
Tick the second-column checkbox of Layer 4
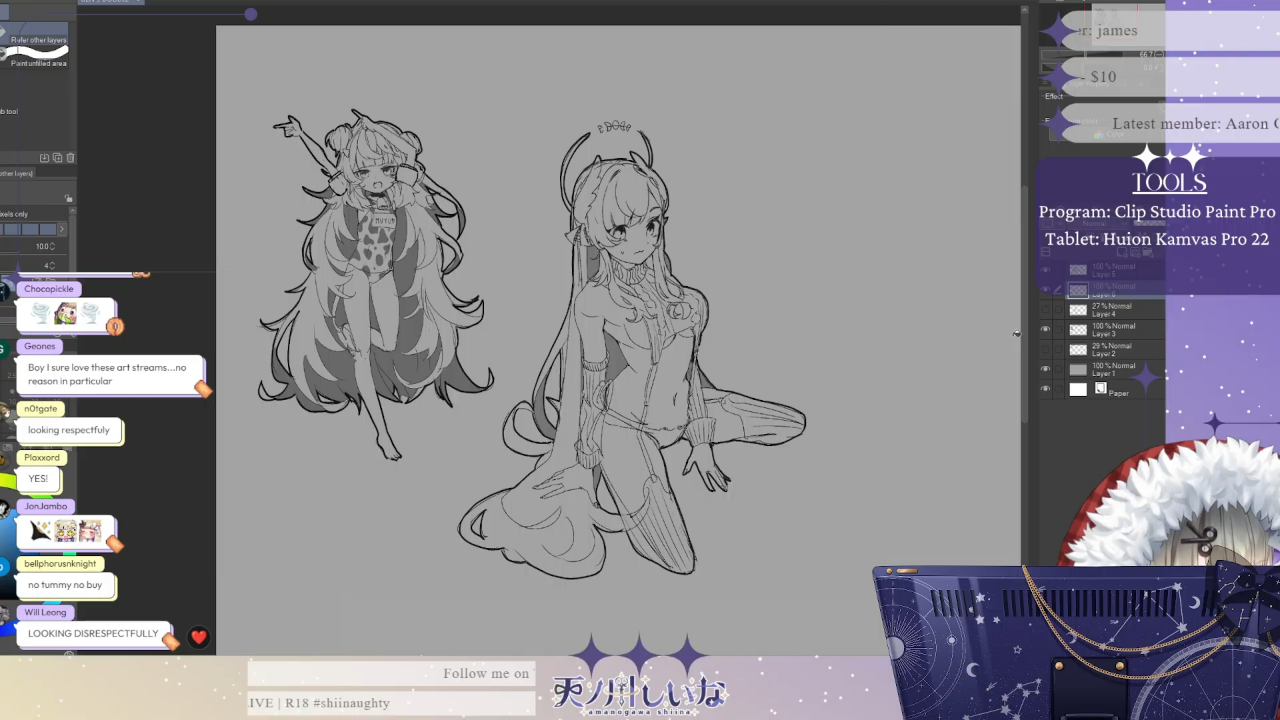[x=1059, y=310]
